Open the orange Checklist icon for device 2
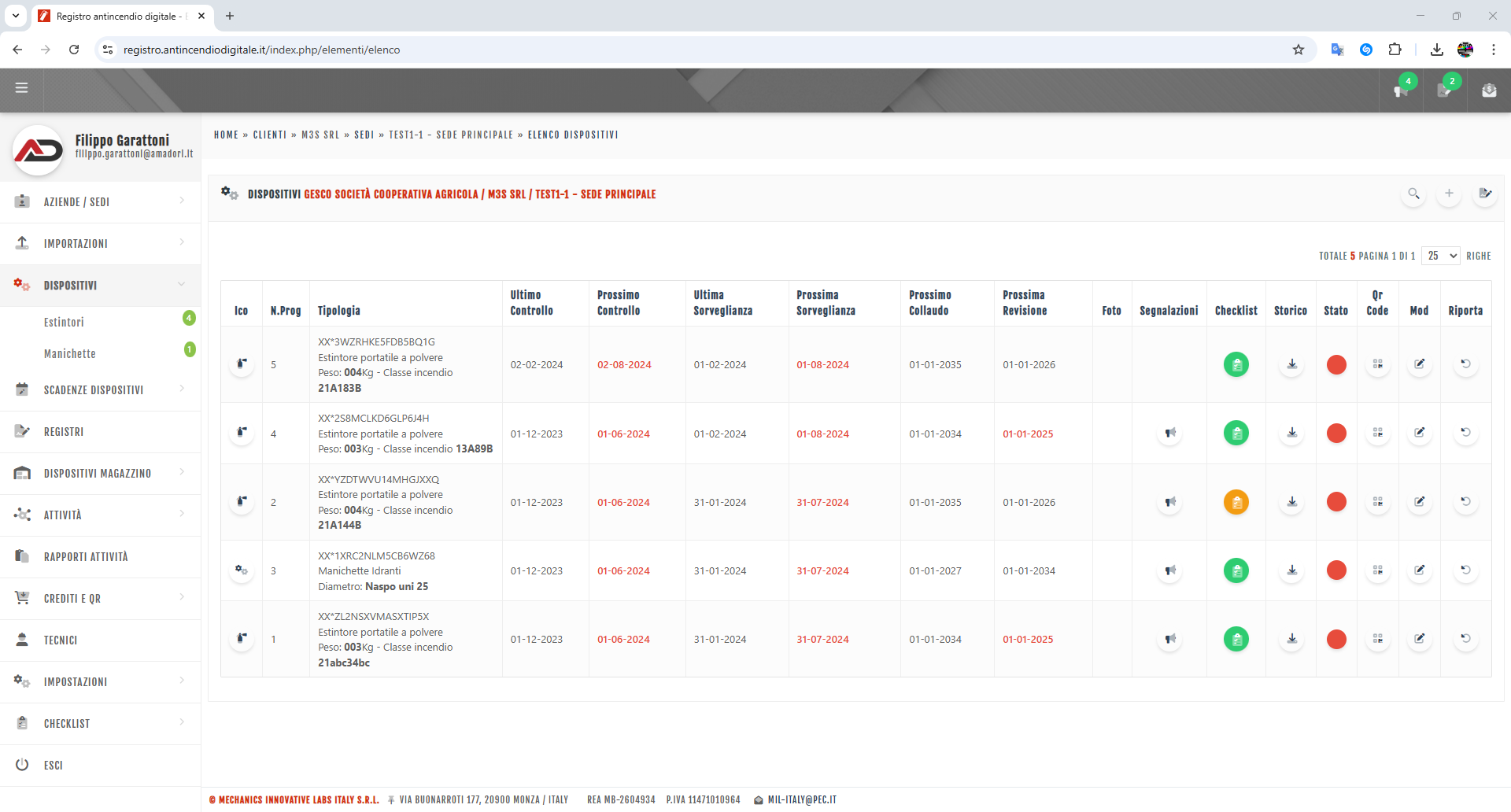Screen dimensions: 1511x812 click(1236, 501)
